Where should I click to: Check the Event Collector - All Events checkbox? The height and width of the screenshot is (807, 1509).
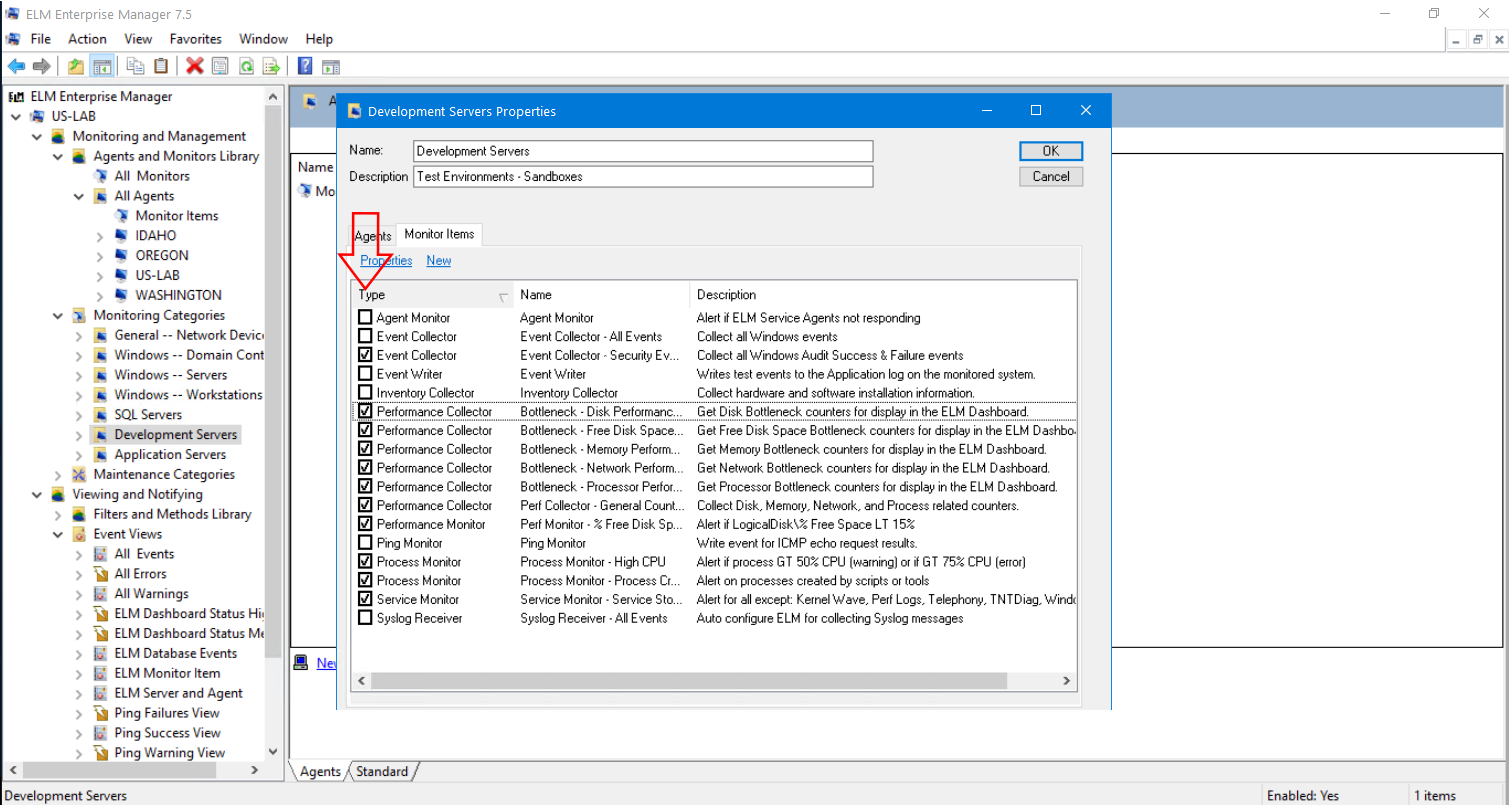pos(365,336)
